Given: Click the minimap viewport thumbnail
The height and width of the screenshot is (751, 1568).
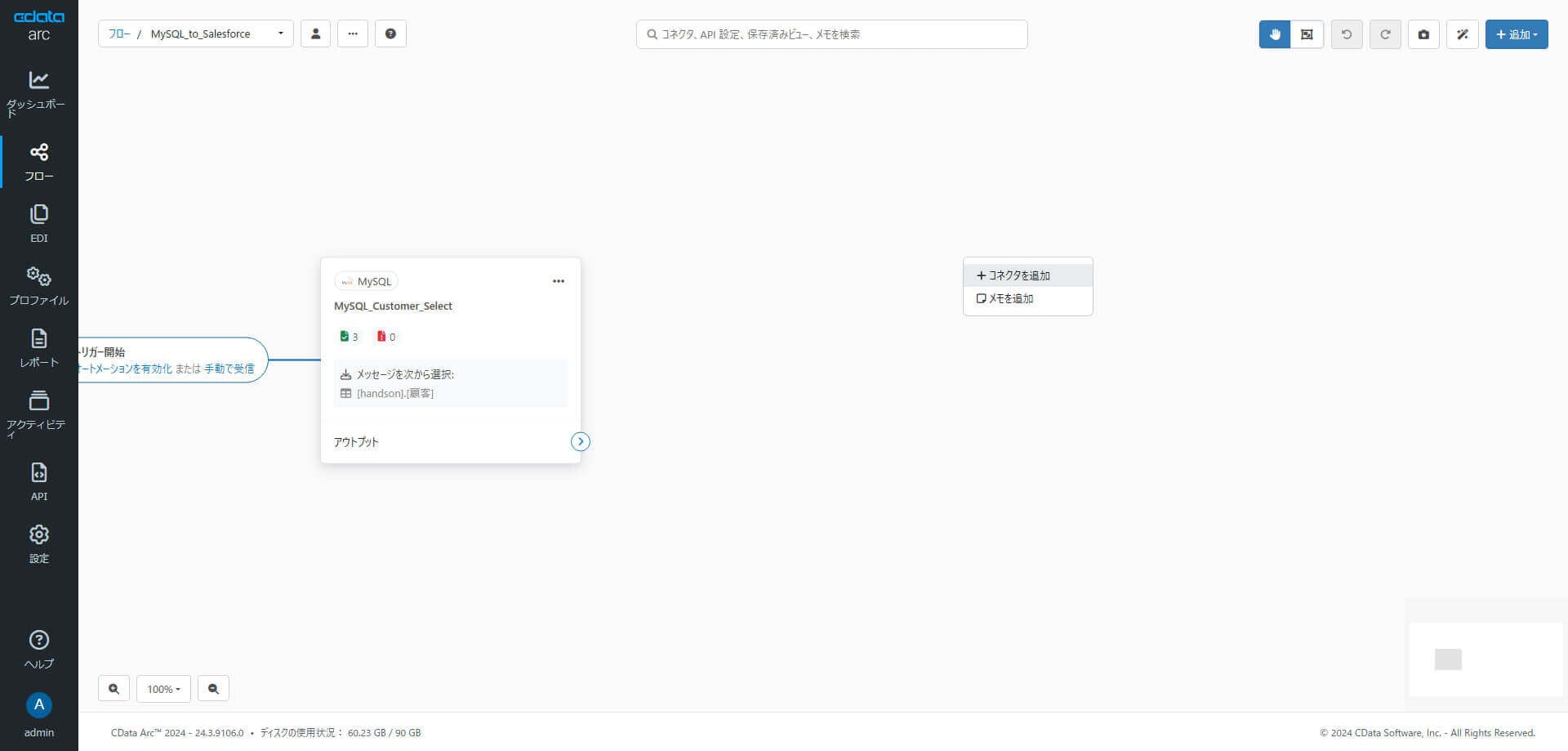Looking at the screenshot, I should click(x=1448, y=659).
